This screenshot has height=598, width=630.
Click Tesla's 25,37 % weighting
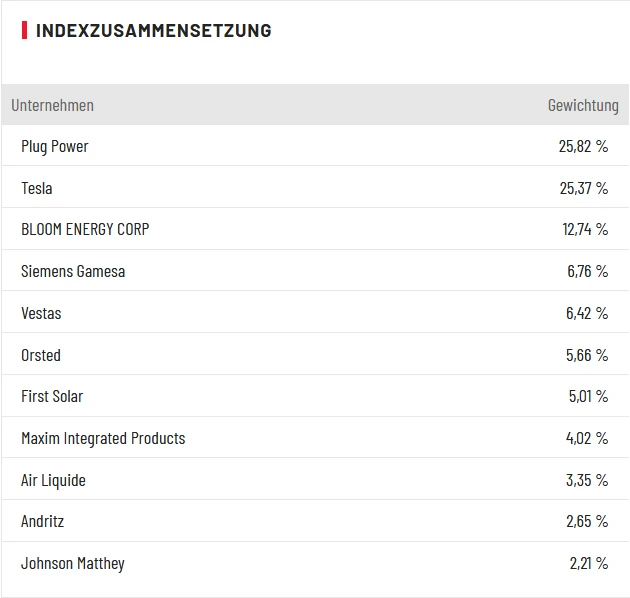(583, 188)
